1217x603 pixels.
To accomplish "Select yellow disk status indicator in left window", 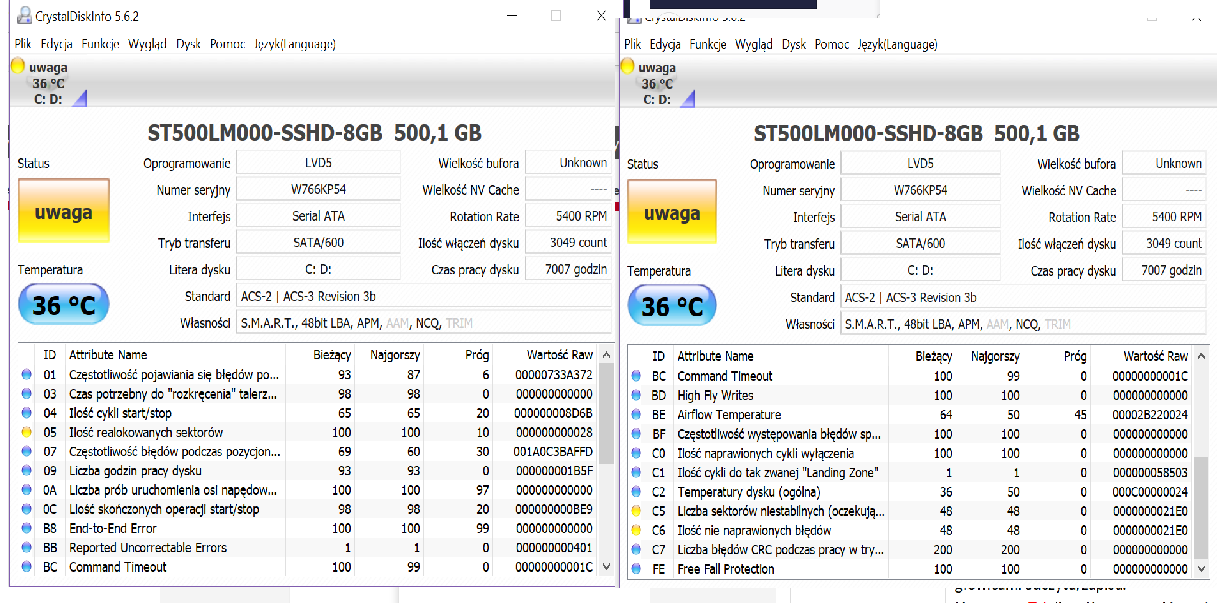I will [x=17, y=66].
